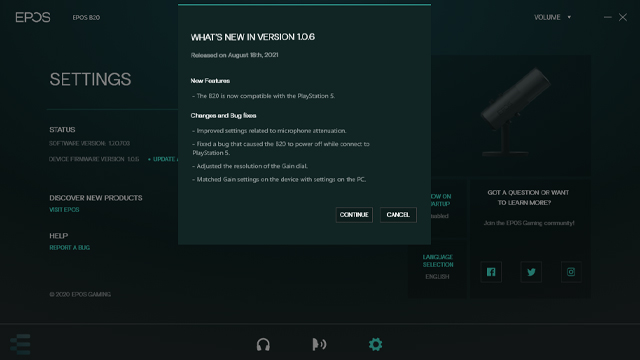Click '© 2020 EPOS GAMING' copyright text

[80, 294]
